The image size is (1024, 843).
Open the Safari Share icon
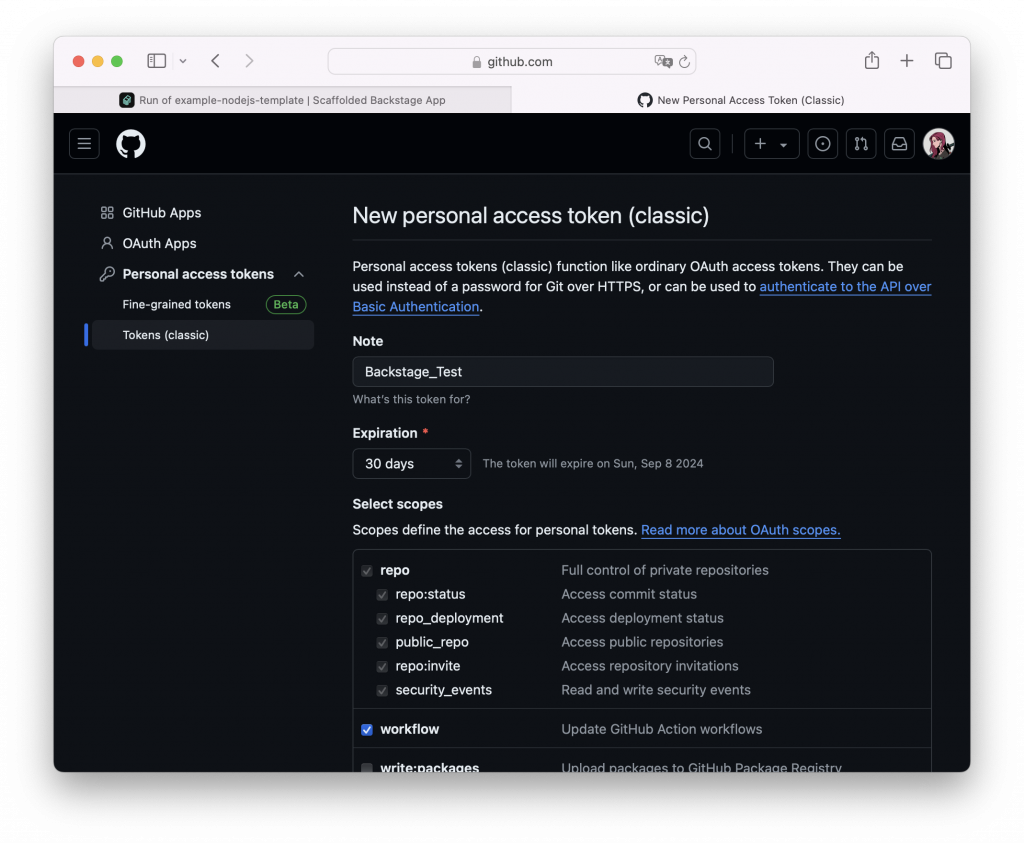pyautogui.click(x=872, y=60)
